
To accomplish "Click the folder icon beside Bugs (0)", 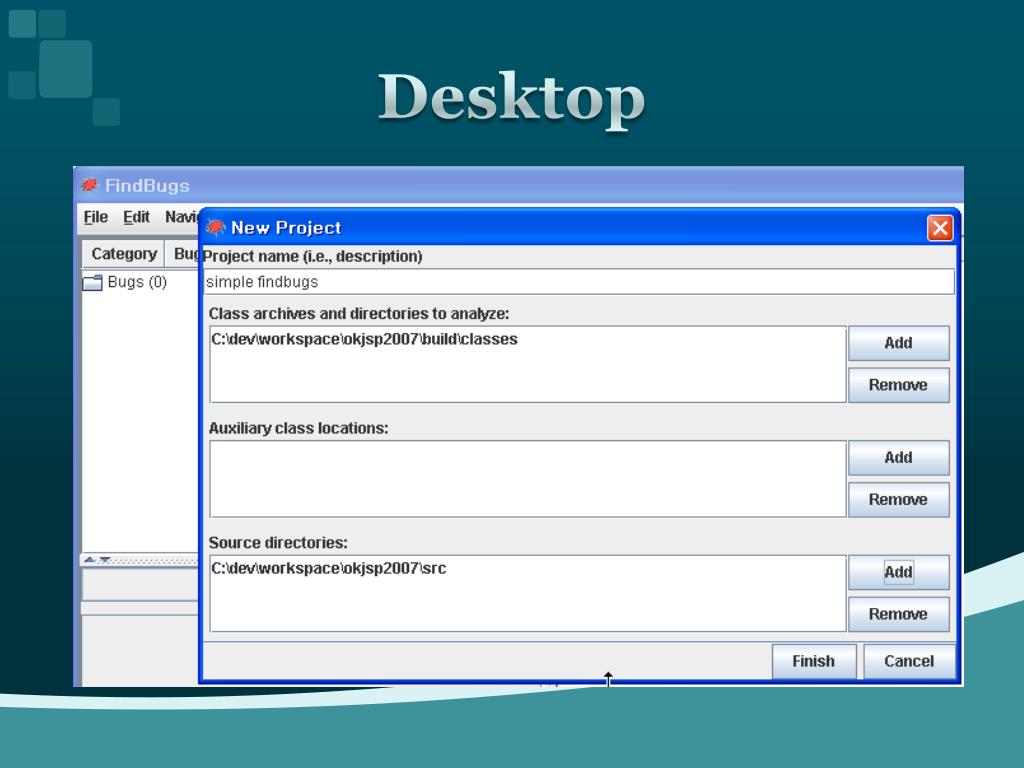I will click(92, 282).
